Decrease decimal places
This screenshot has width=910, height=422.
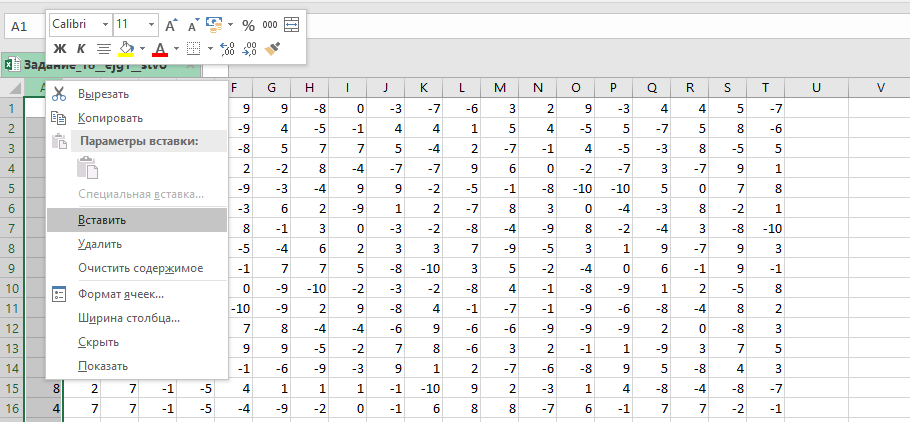tap(249, 48)
